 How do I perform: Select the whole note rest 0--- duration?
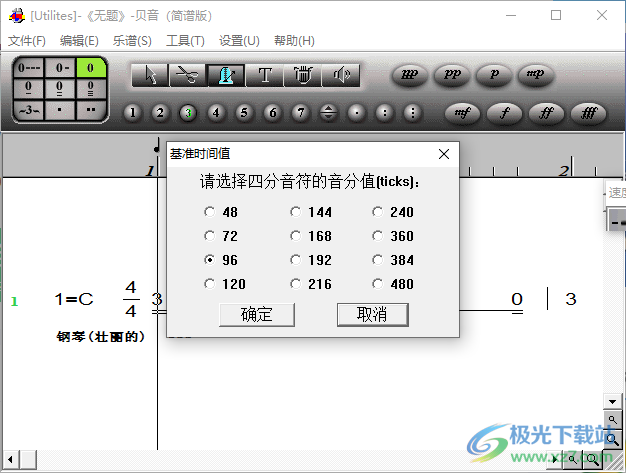tap(29, 67)
